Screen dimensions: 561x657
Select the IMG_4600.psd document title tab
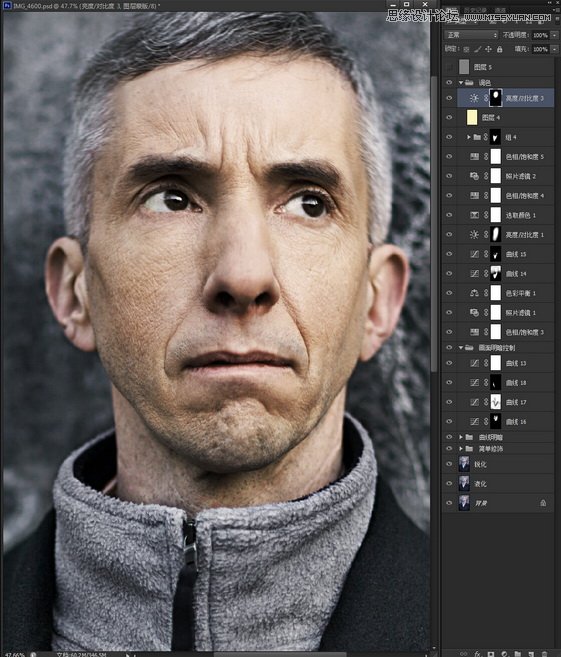click(x=88, y=5)
